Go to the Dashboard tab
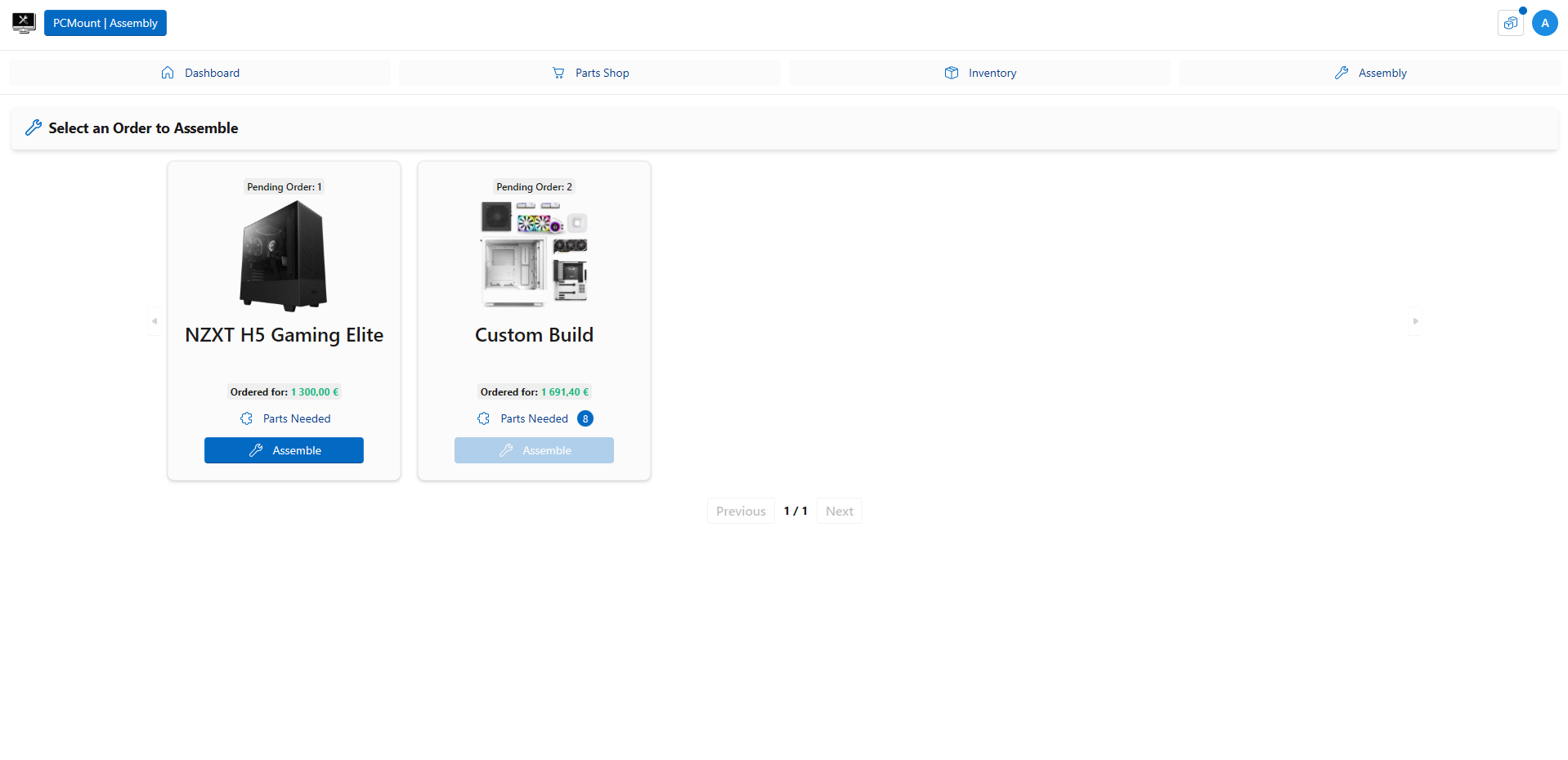This screenshot has height=760, width=1568. click(199, 73)
